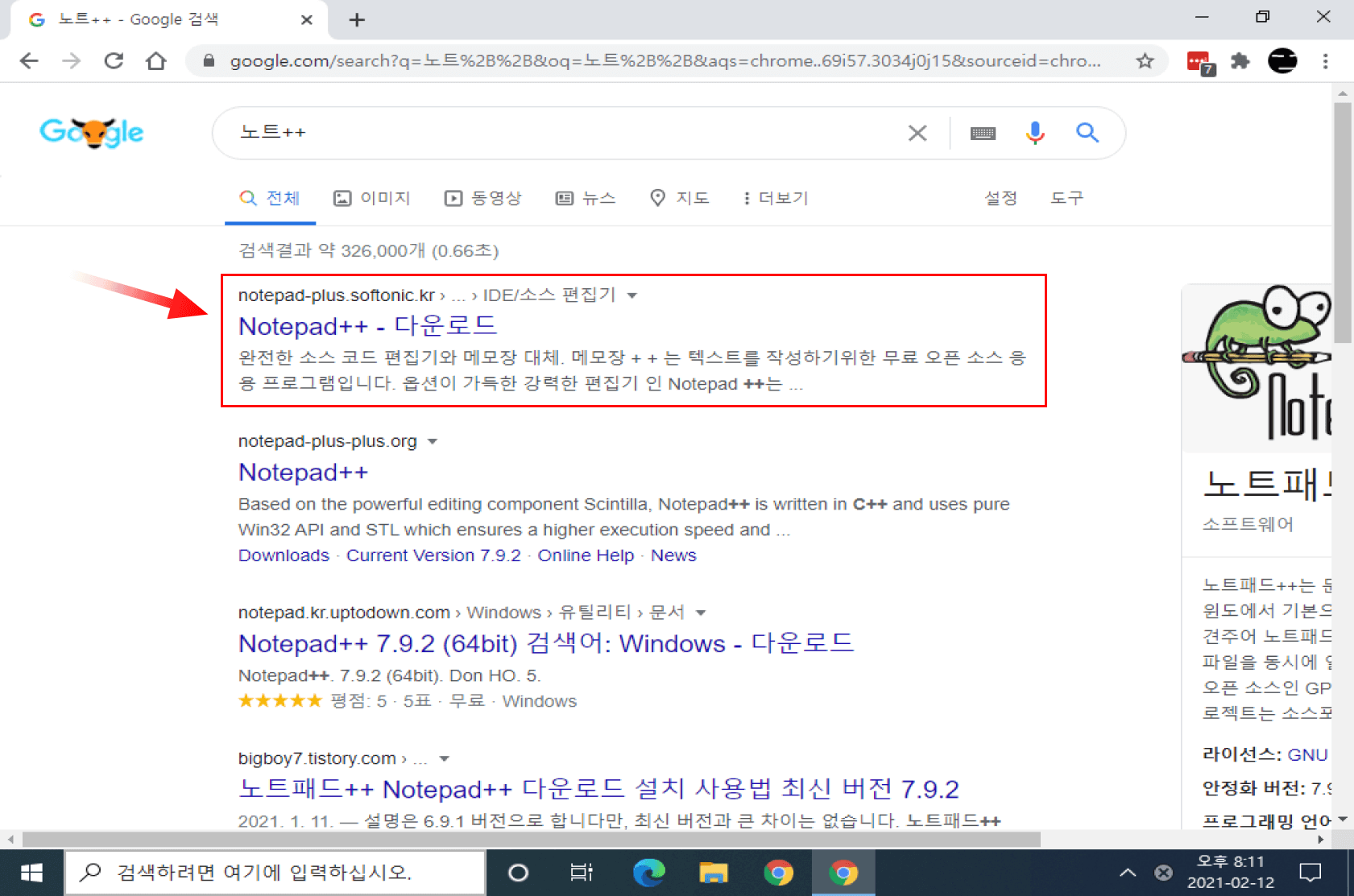
Task: Open the on-screen keyboard input tool
Action: [x=983, y=134]
